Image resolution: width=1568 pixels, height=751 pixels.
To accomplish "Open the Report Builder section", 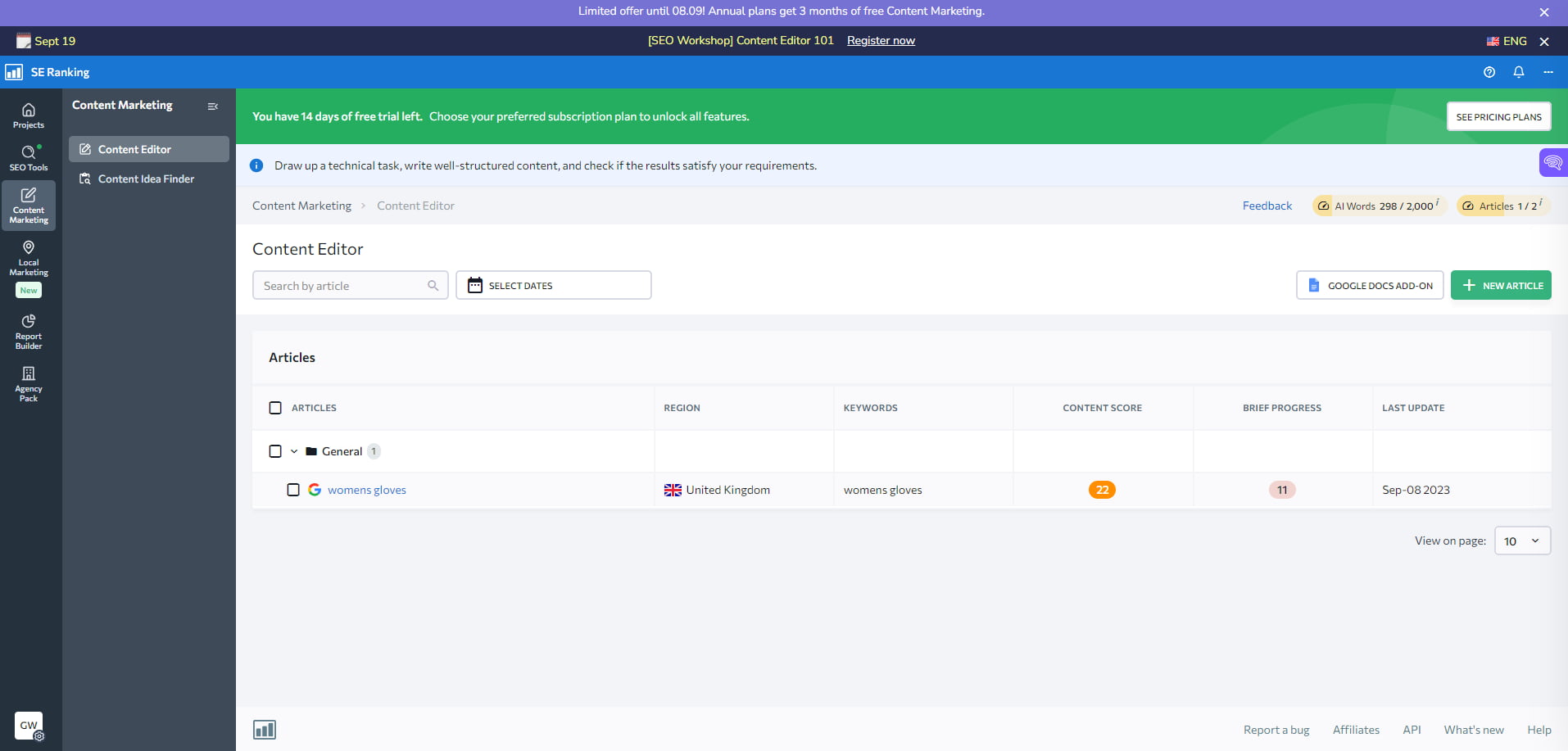I will click(29, 332).
